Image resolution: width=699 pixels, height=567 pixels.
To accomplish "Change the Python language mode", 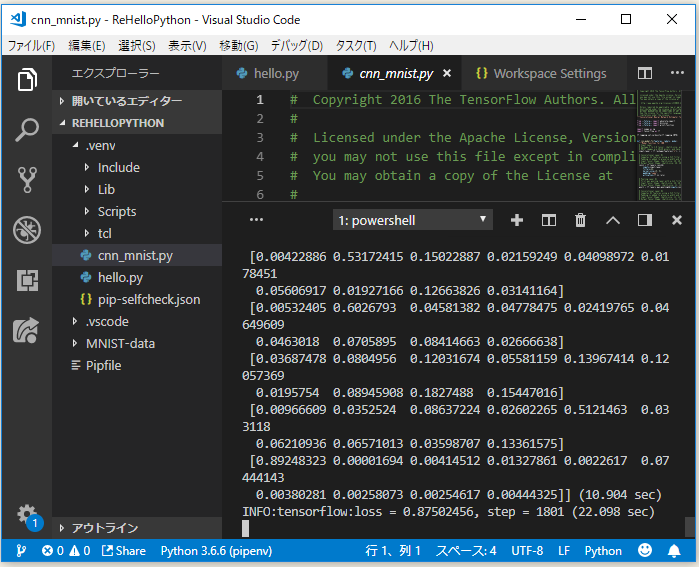I will tap(603, 551).
